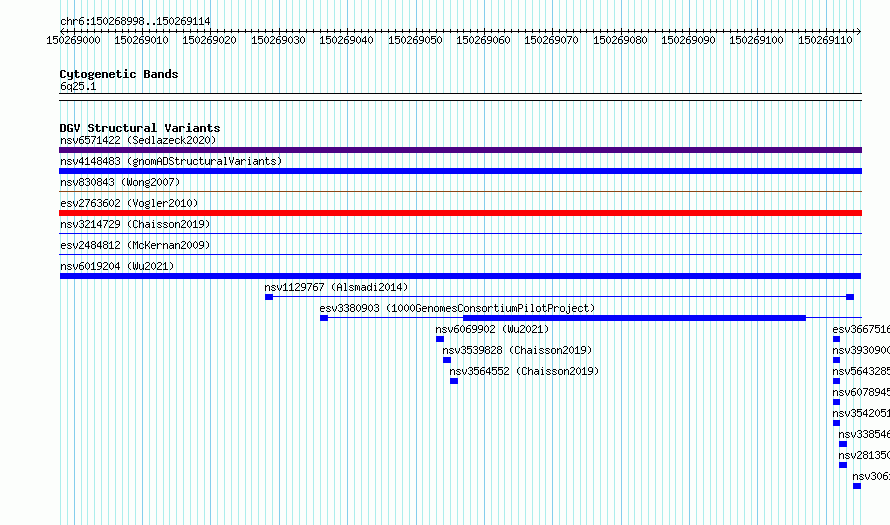Click the 6q25.1 band label

click(x=78, y=86)
